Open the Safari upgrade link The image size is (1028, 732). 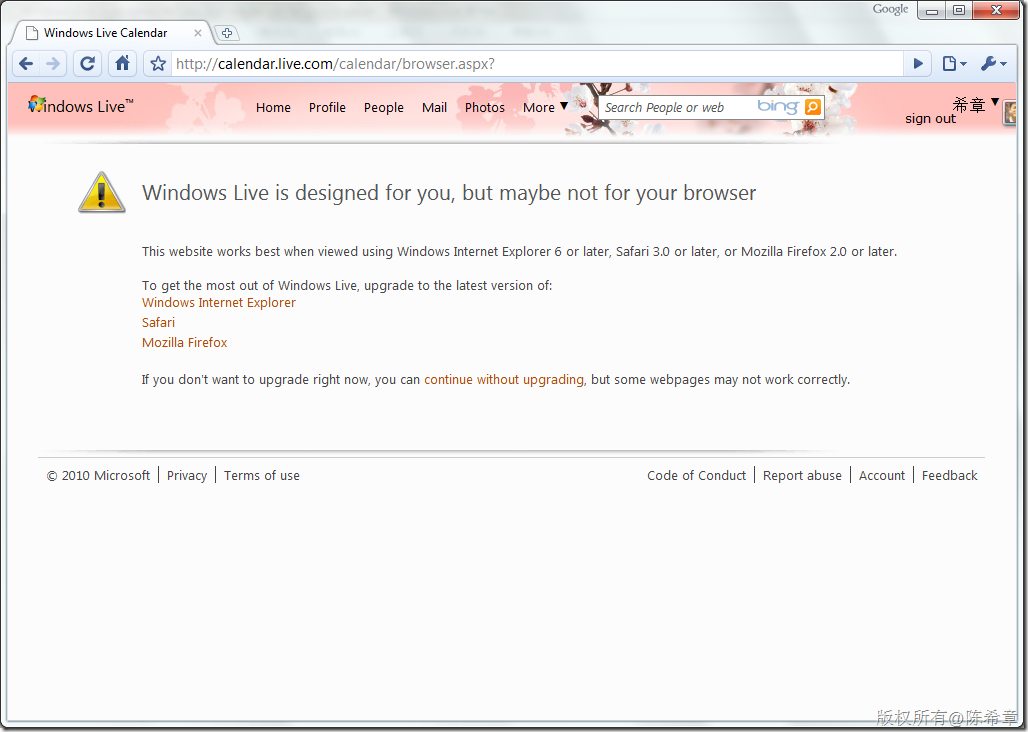158,322
